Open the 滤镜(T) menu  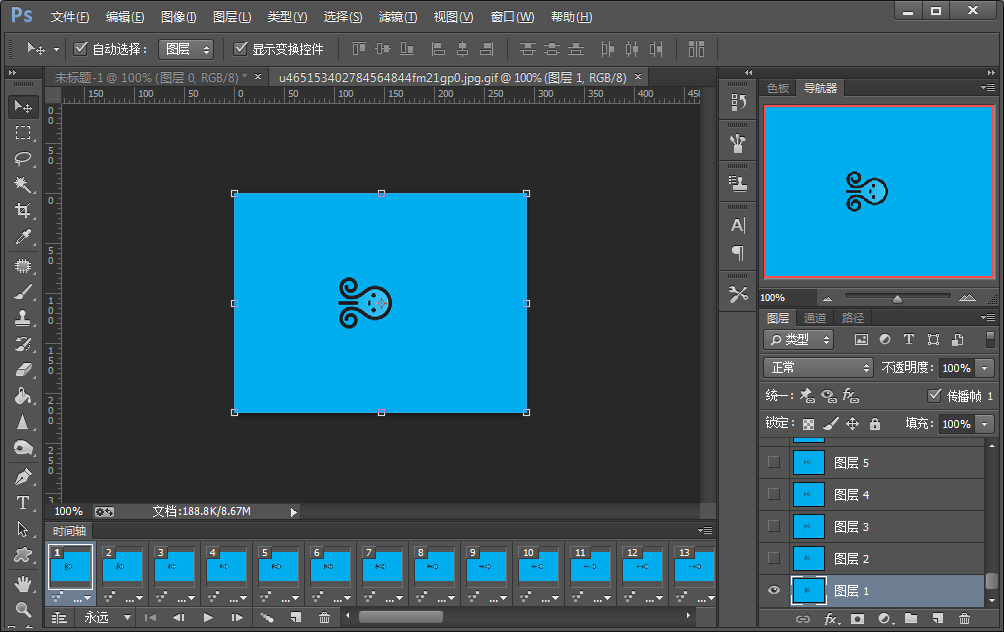point(398,17)
